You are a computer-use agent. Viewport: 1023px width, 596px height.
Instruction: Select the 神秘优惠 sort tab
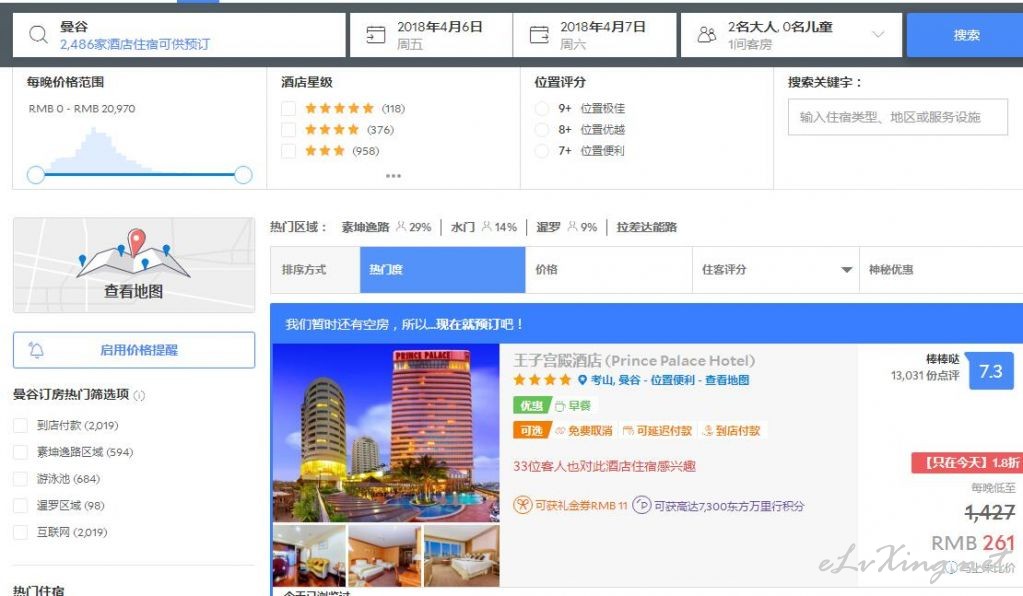pyautogui.click(x=940, y=270)
